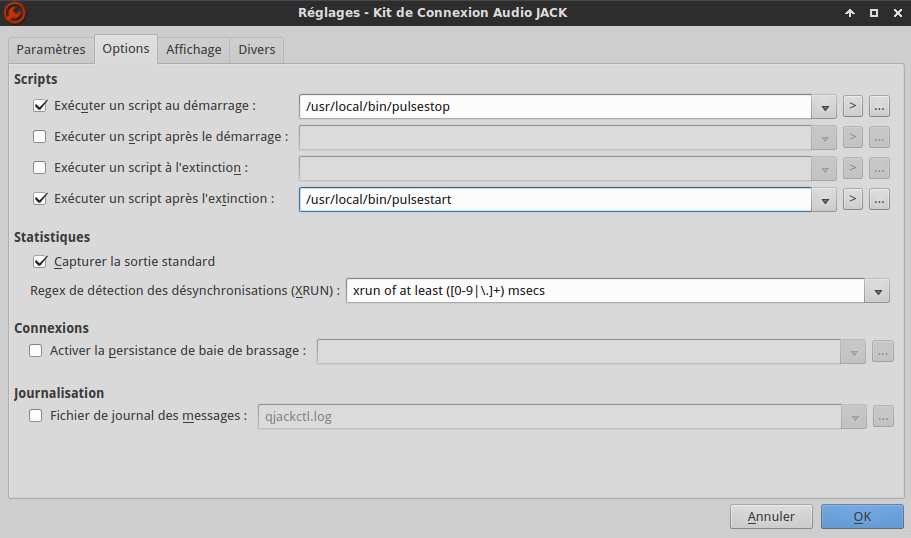Confirm settings with the OK button
This screenshot has width=911, height=538.
click(x=862, y=516)
